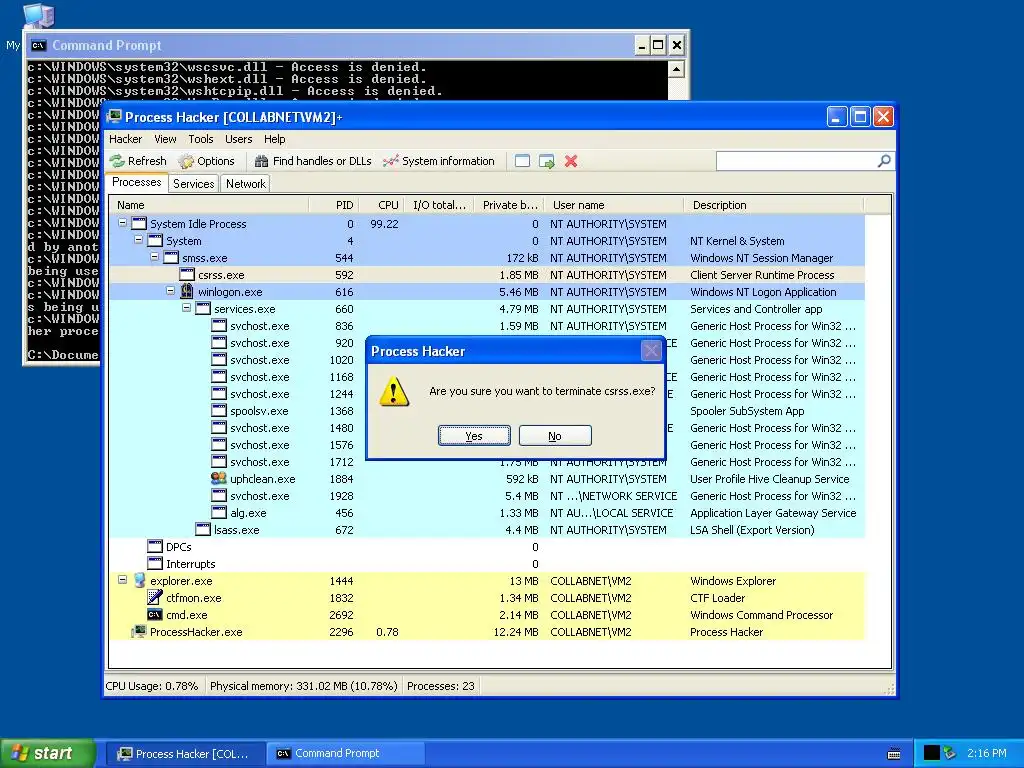Screen dimensions: 1024x768
Task: Collapse the smss.exe tree node
Action: pos(155,257)
